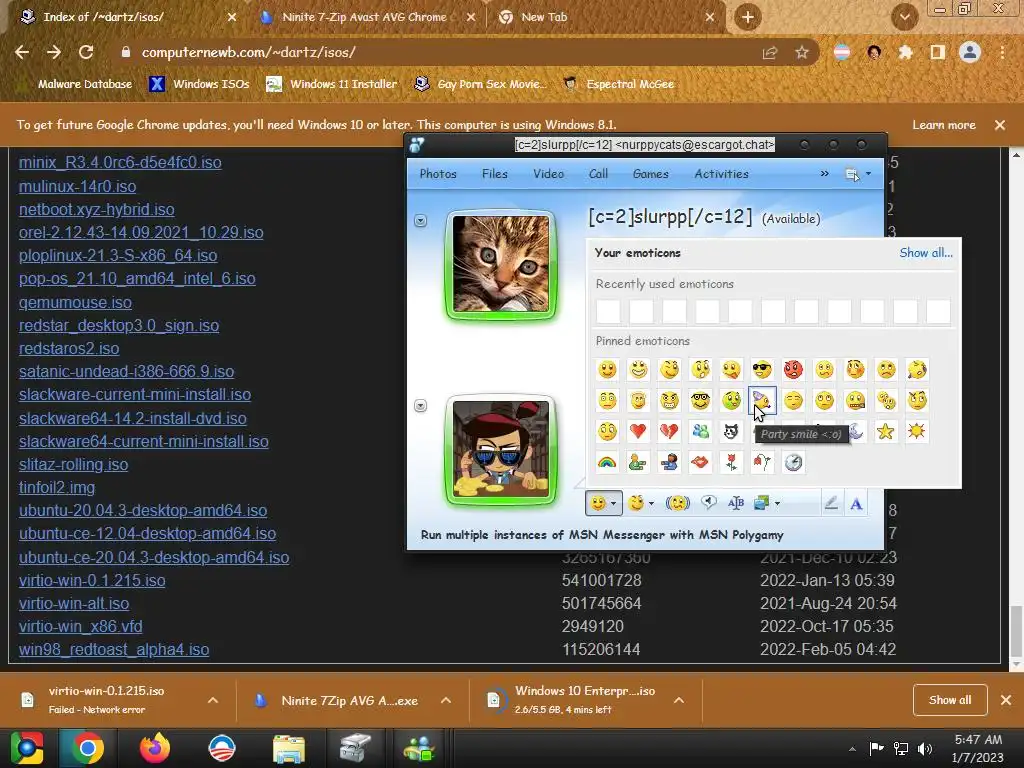Open the Files menu in Messenger
This screenshot has width=1024, height=768.
(494, 174)
